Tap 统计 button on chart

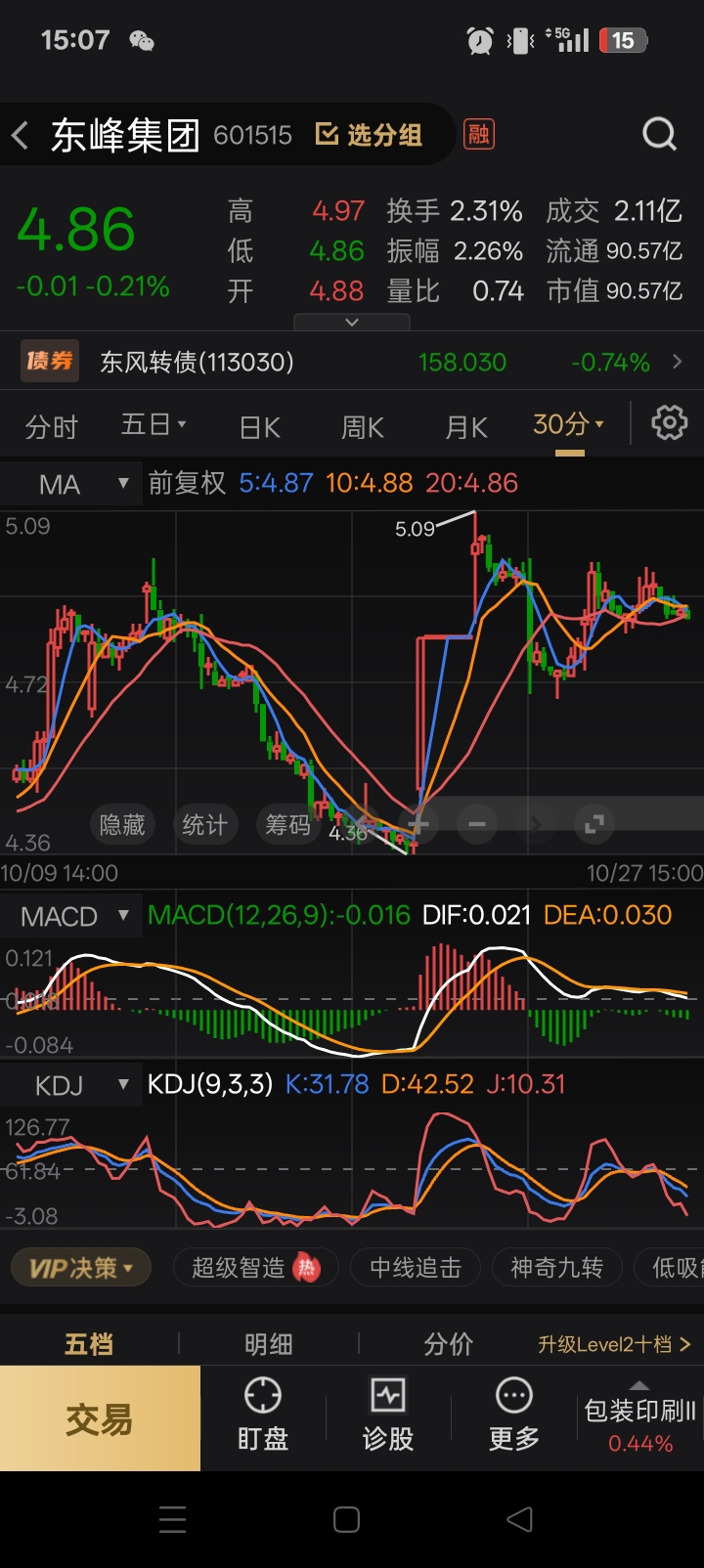click(x=205, y=825)
